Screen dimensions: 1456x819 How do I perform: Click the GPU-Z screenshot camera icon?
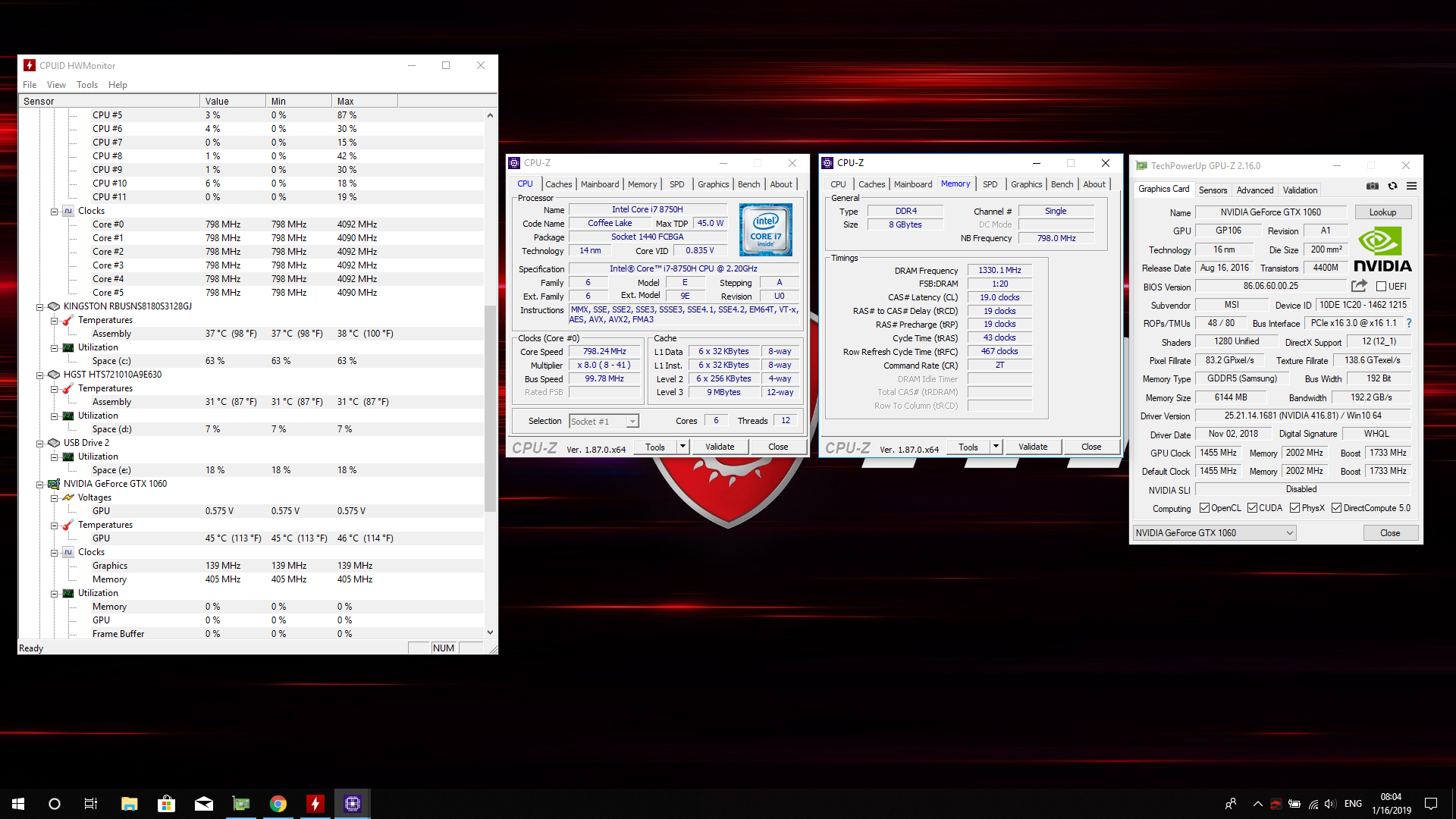pyautogui.click(x=1373, y=186)
